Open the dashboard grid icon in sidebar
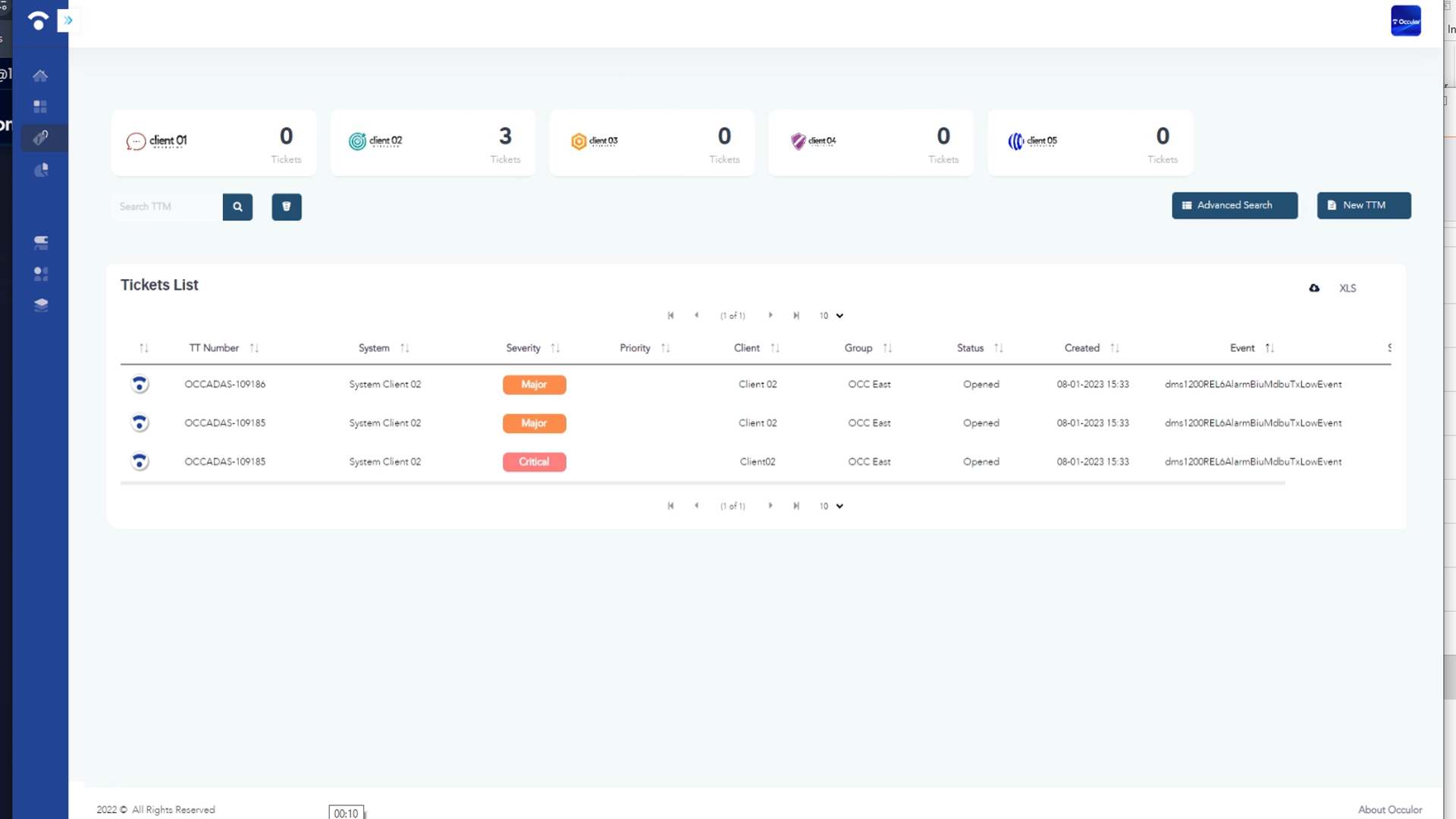Image resolution: width=1456 pixels, height=819 pixels. [x=40, y=107]
